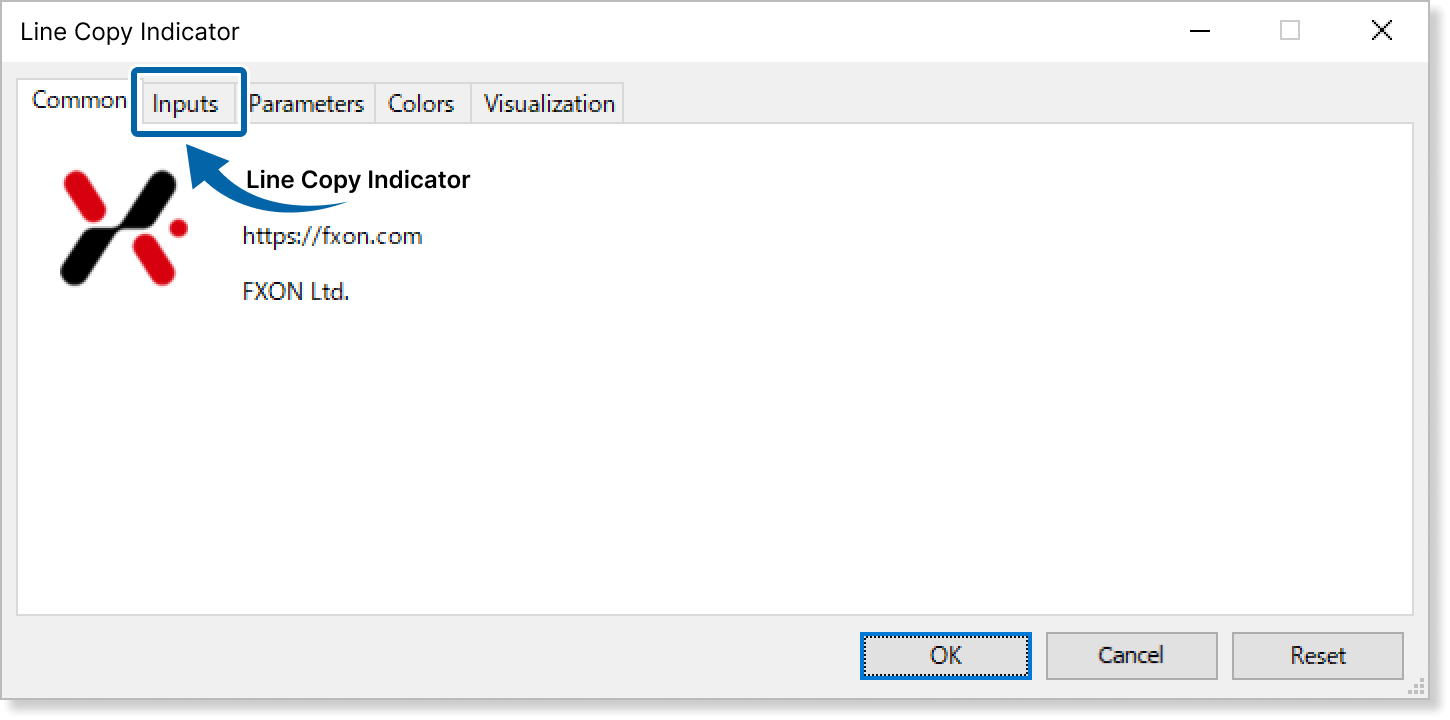Click the blue curved arrow annotation

pos(250,190)
